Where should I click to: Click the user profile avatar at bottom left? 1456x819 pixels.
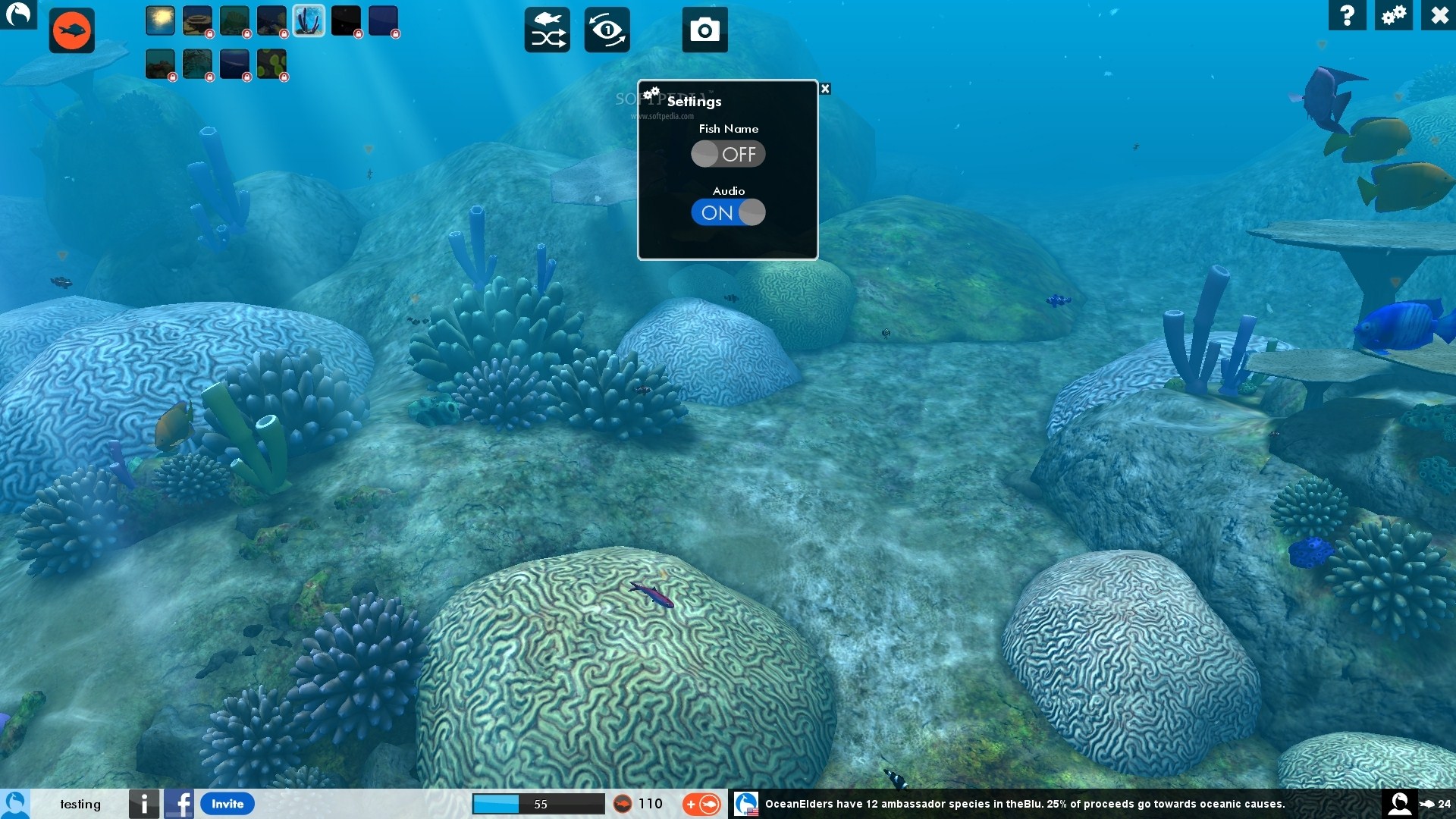pos(15,804)
